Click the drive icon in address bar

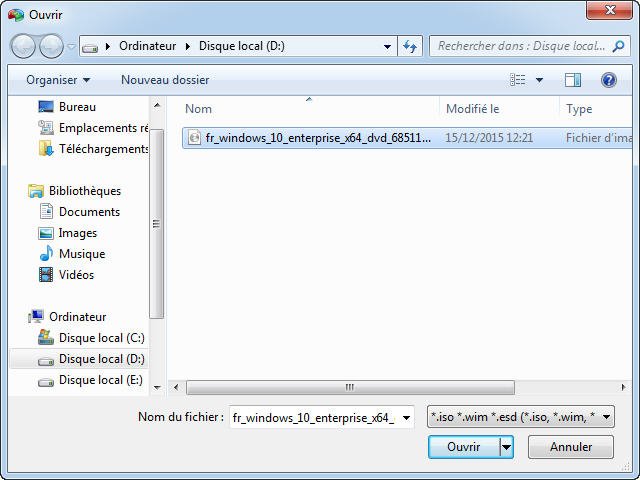90,47
